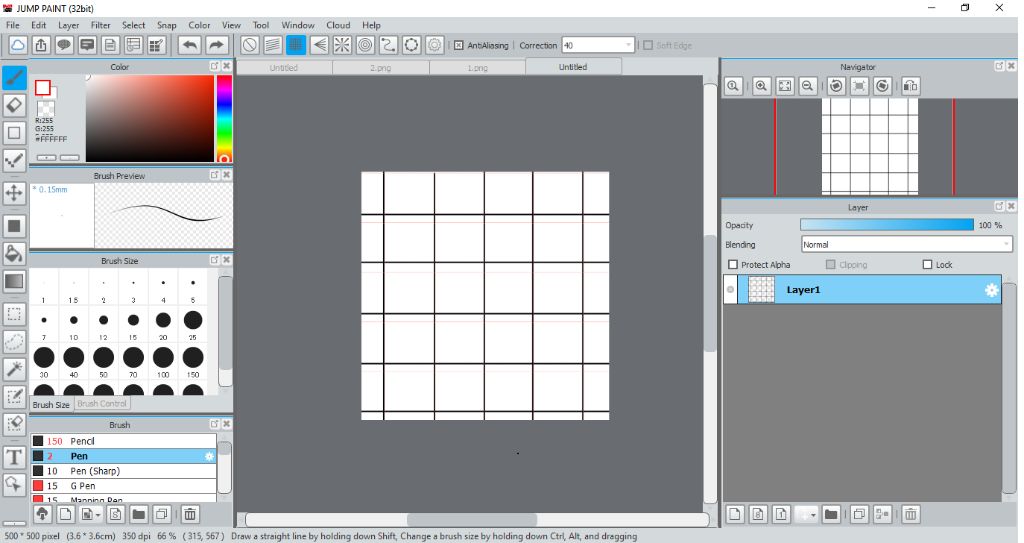Delete brush with Brush panel trash icon
The height and width of the screenshot is (543, 1024).
(x=190, y=514)
